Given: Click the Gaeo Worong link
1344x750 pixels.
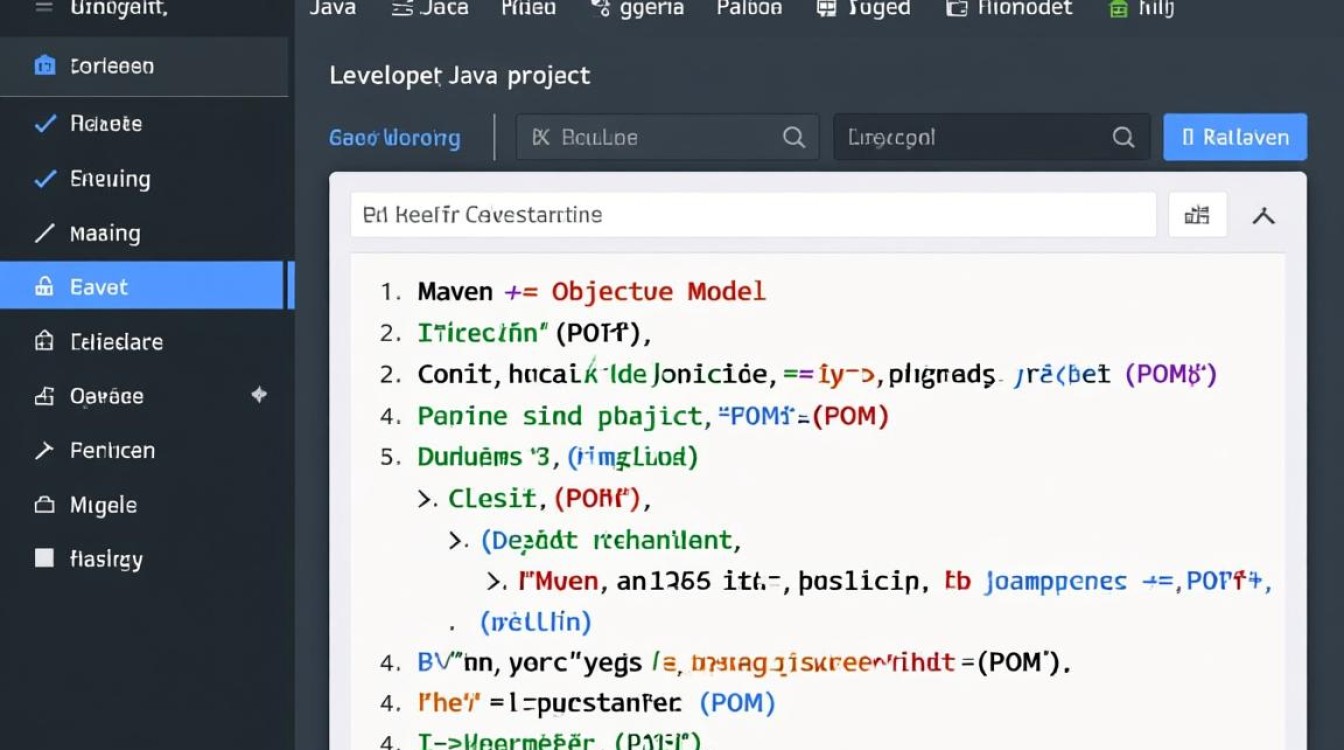Looking at the screenshot, I should click(394, 138).
